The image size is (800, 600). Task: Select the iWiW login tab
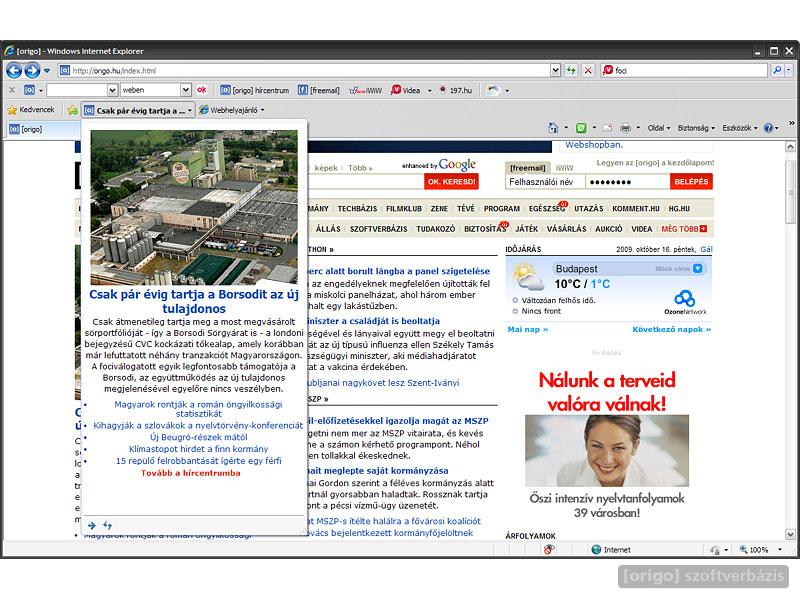[x=564, y=168]
